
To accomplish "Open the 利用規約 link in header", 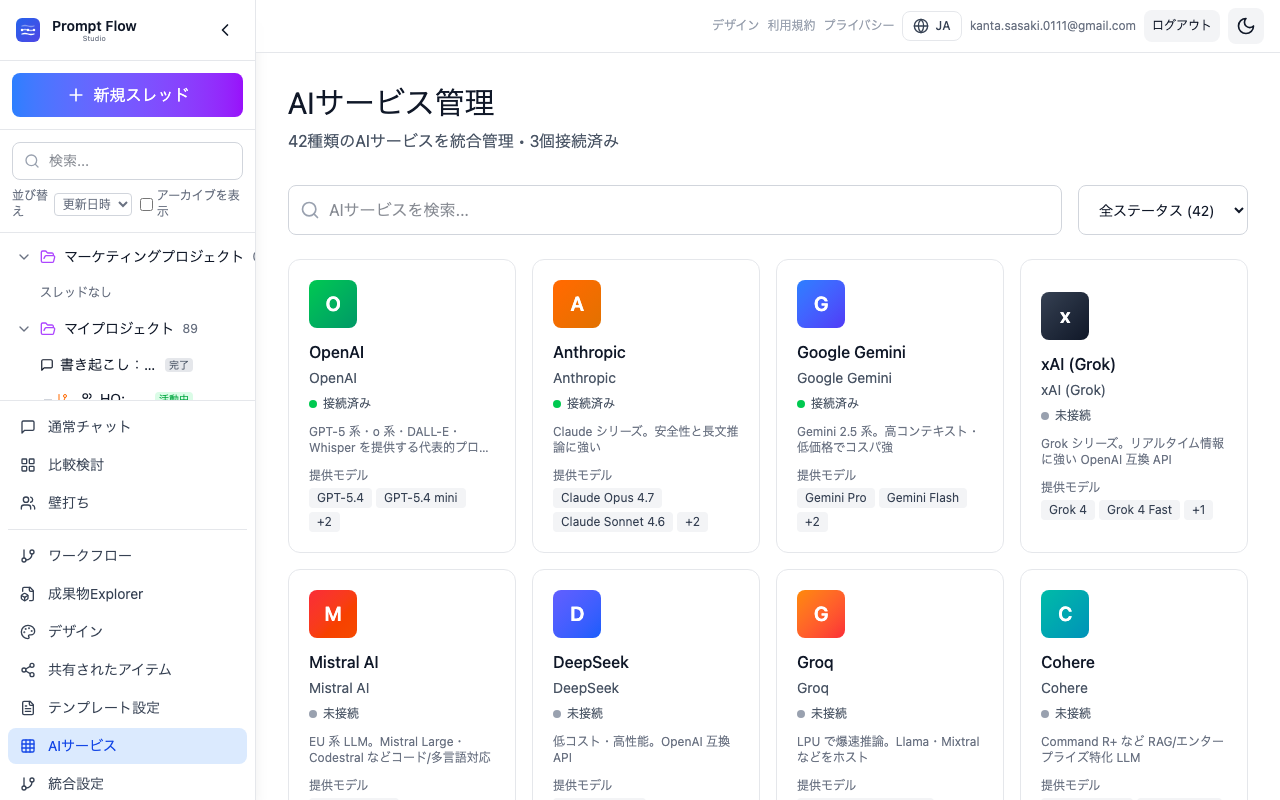I will click(791, 26).
